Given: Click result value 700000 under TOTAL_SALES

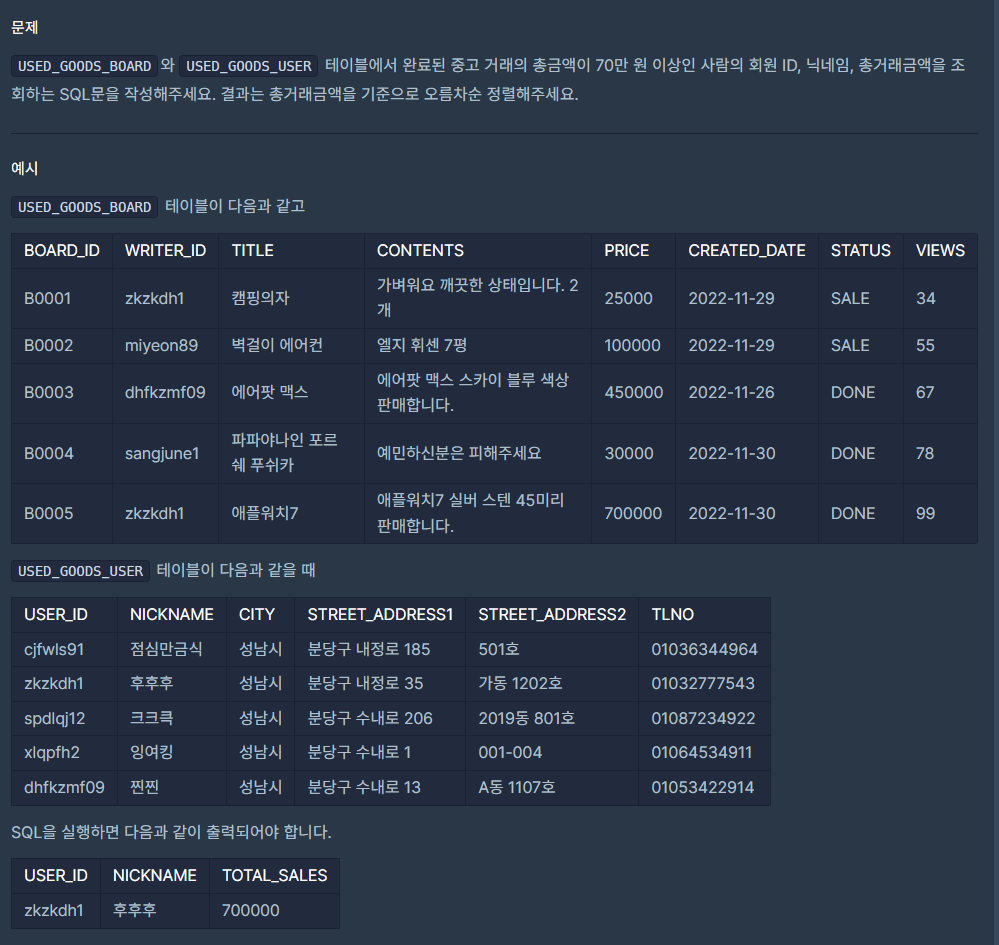Looking at the screenshot, I should pos(250,911).
